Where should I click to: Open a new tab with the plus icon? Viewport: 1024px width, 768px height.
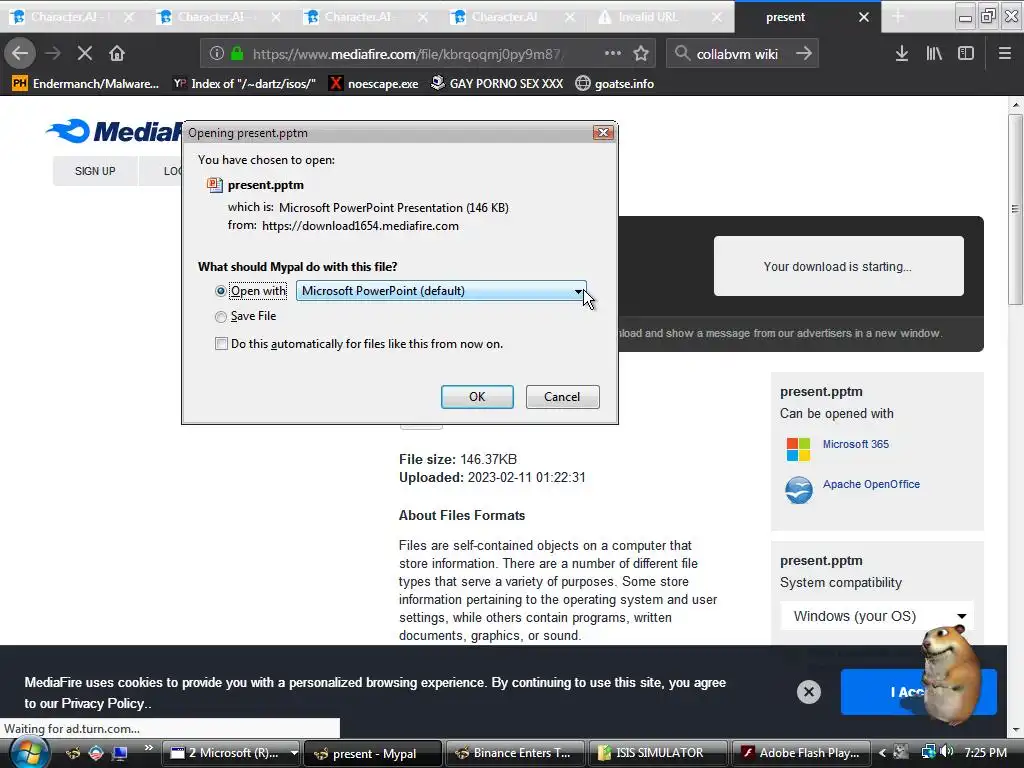pos(898,17)
